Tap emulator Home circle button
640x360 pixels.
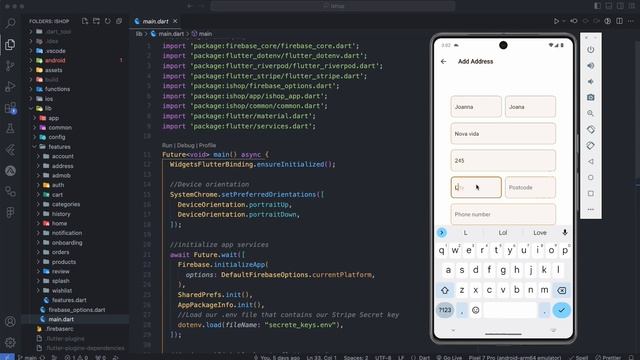click(x=591, y=178)
